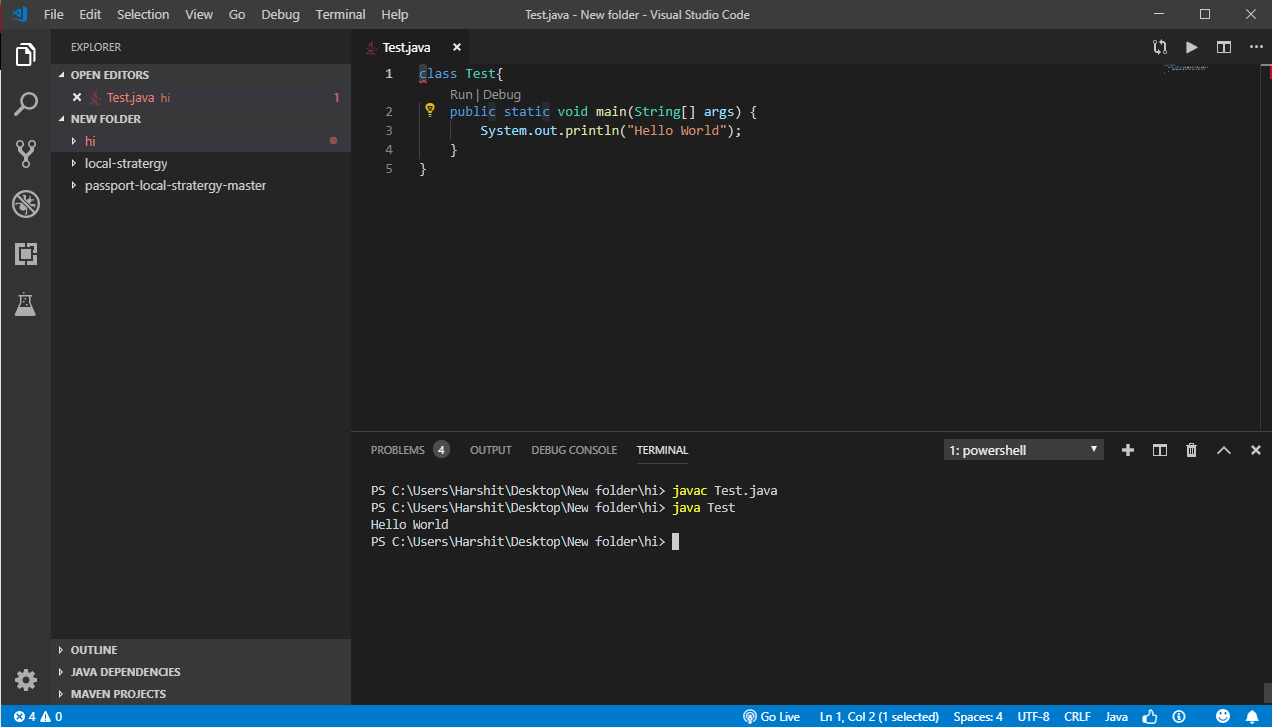Close Test.java in Open Editors list

point(77,97)
